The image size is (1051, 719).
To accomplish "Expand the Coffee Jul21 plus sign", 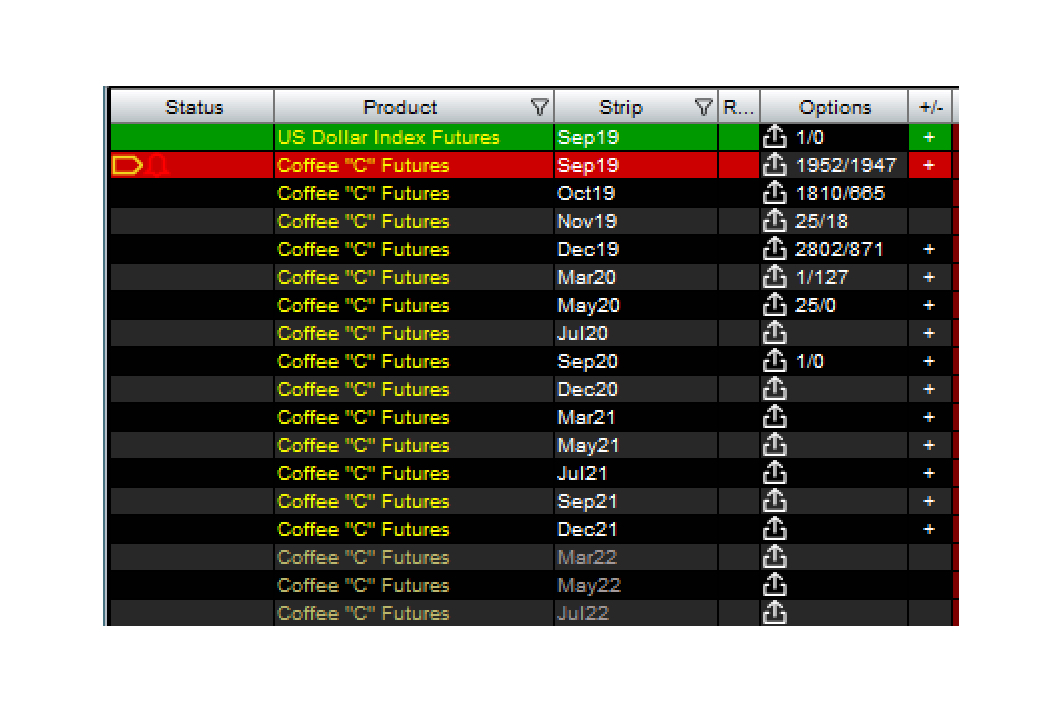I will coord(929,473).
